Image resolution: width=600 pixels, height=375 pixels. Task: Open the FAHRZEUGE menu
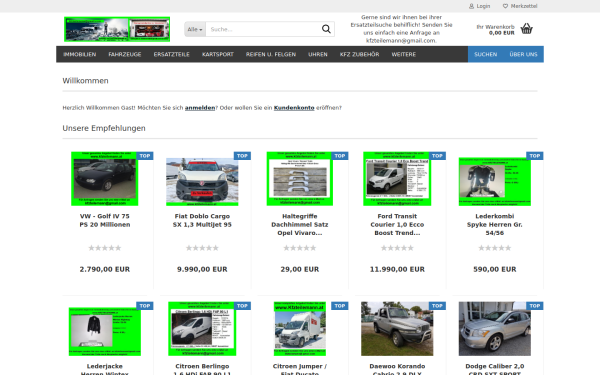point(125,54)
